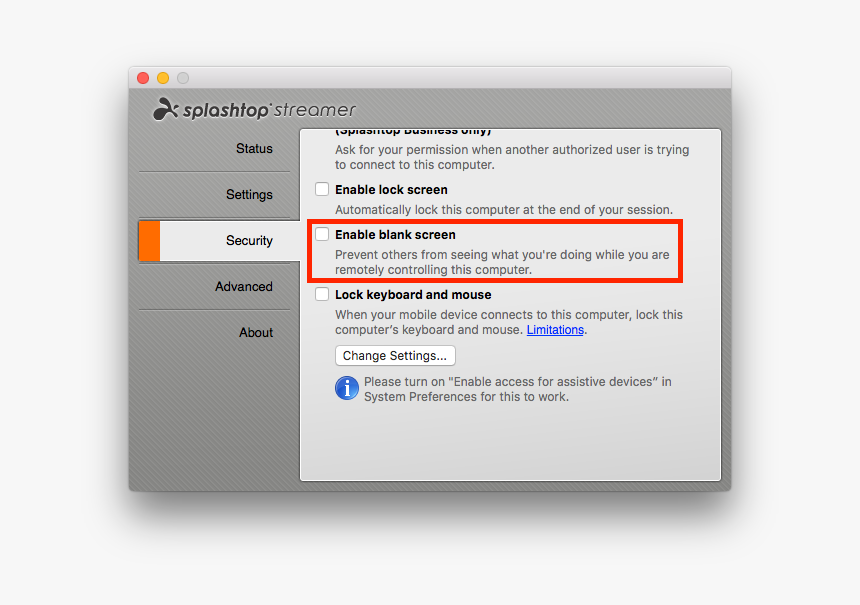Click the Enable blank screen label text
Viewport: 860px width, 605px height.
click(x=395, y=235)
